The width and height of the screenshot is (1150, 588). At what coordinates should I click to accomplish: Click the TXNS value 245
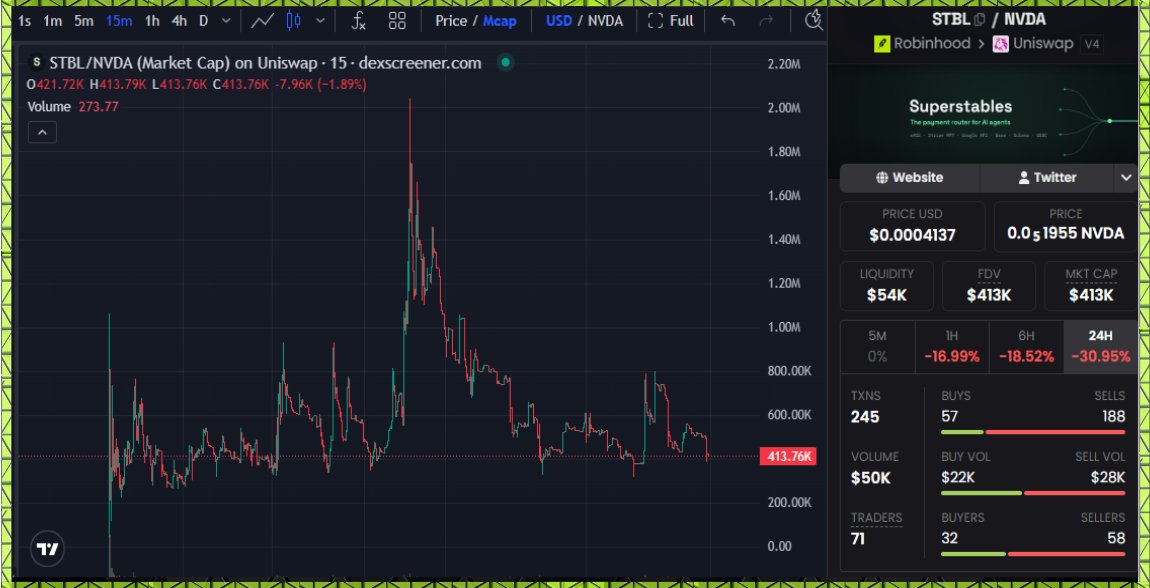click(865, 417)
